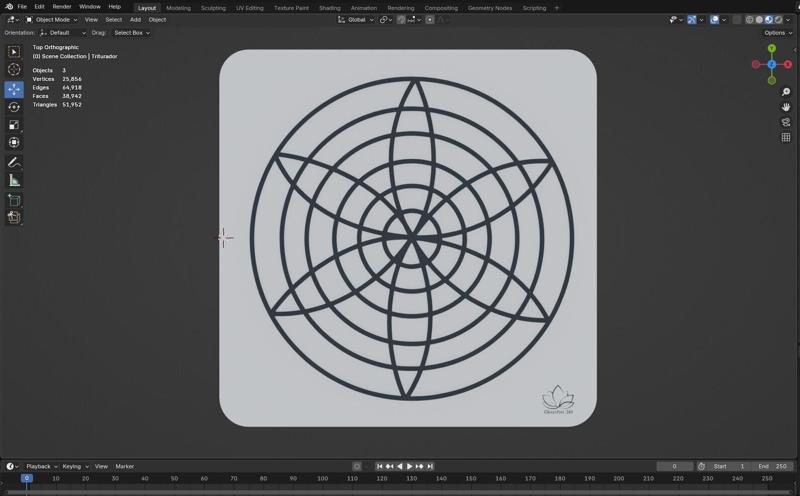
Task: Click the blue Z axis on navigation gizmo
Action: 772,64
